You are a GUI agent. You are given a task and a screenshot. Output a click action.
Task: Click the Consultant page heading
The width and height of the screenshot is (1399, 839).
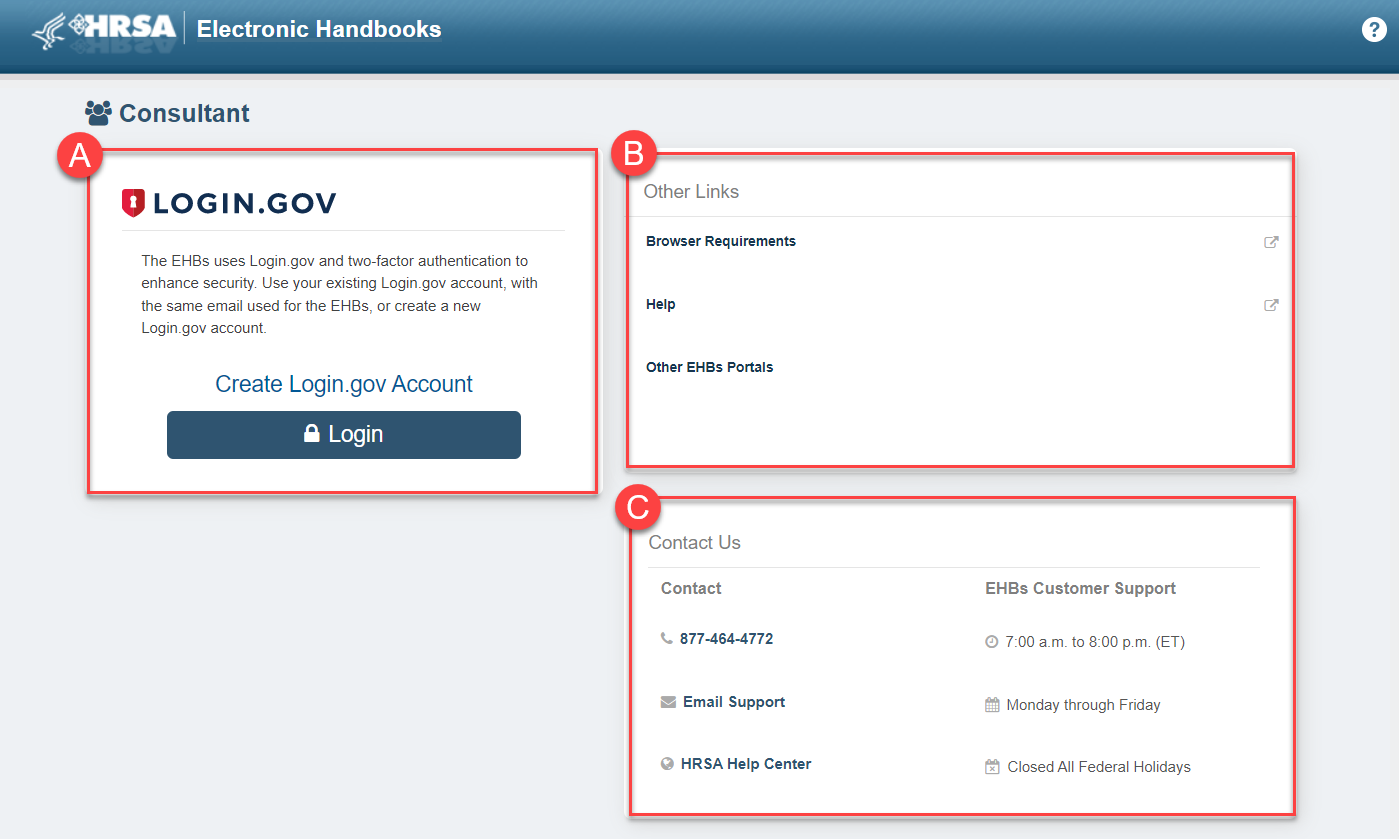point(184,113)
